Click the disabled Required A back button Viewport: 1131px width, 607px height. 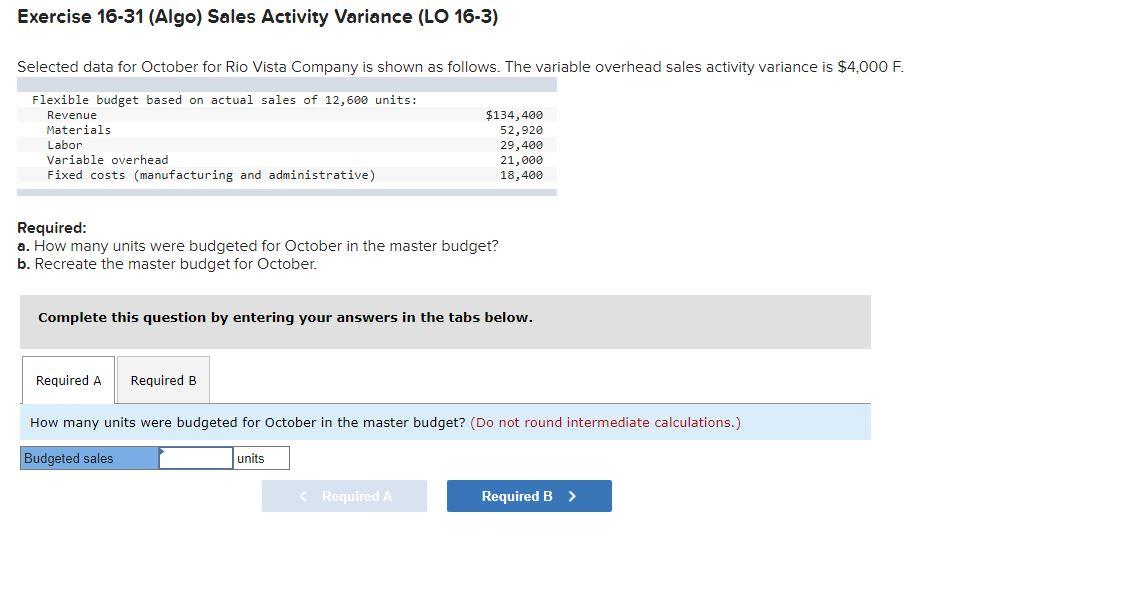pos(344,495)
